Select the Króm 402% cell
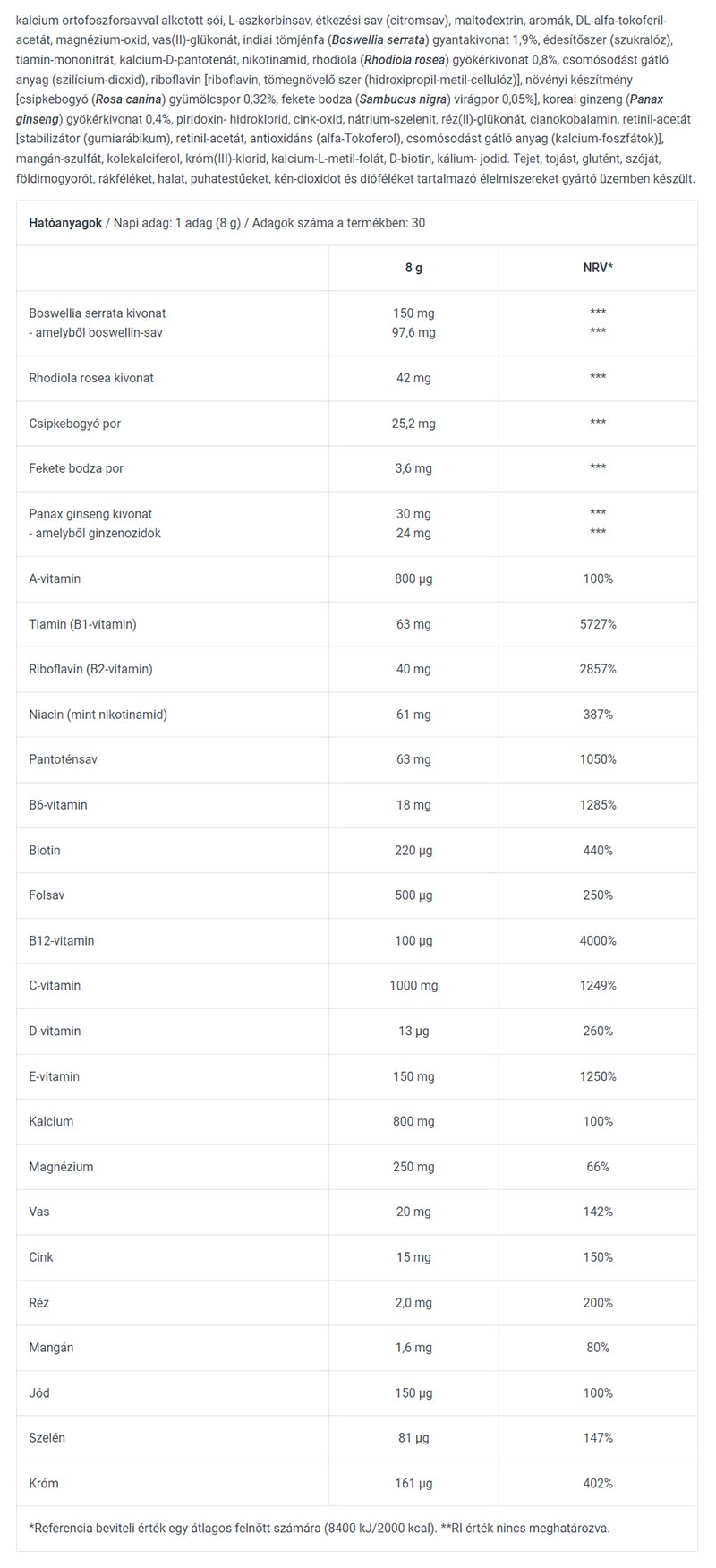This screenshot has height=1568, width=716. click(x=598, y=1484)
